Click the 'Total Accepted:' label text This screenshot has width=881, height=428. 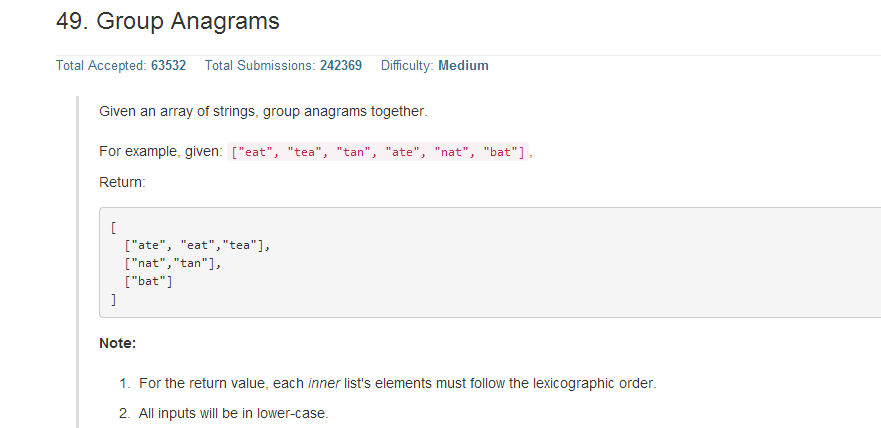pos(101,66)
